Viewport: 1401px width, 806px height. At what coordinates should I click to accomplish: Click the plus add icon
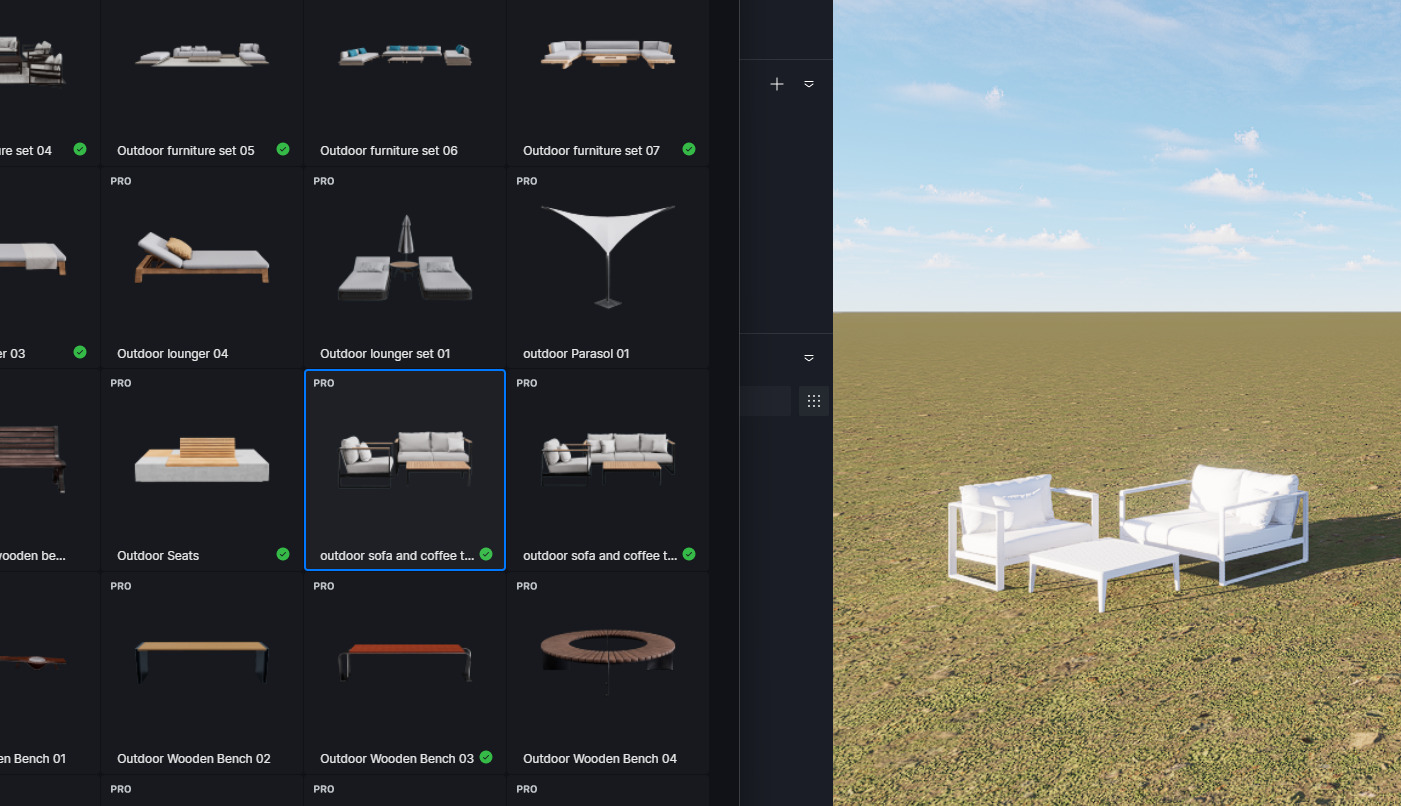coord(777,85)
